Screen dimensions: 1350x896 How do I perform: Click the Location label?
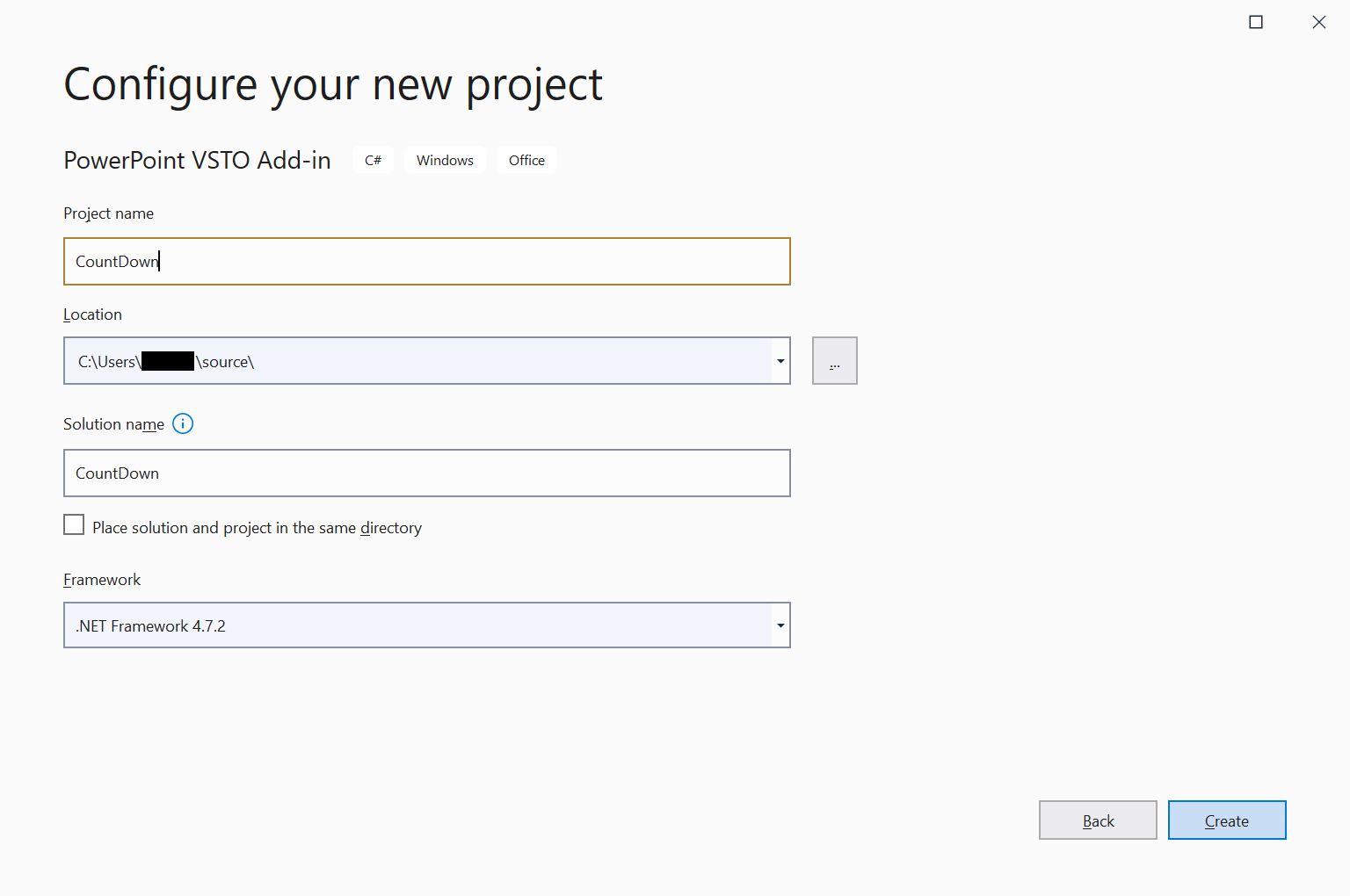pos(92,314)
